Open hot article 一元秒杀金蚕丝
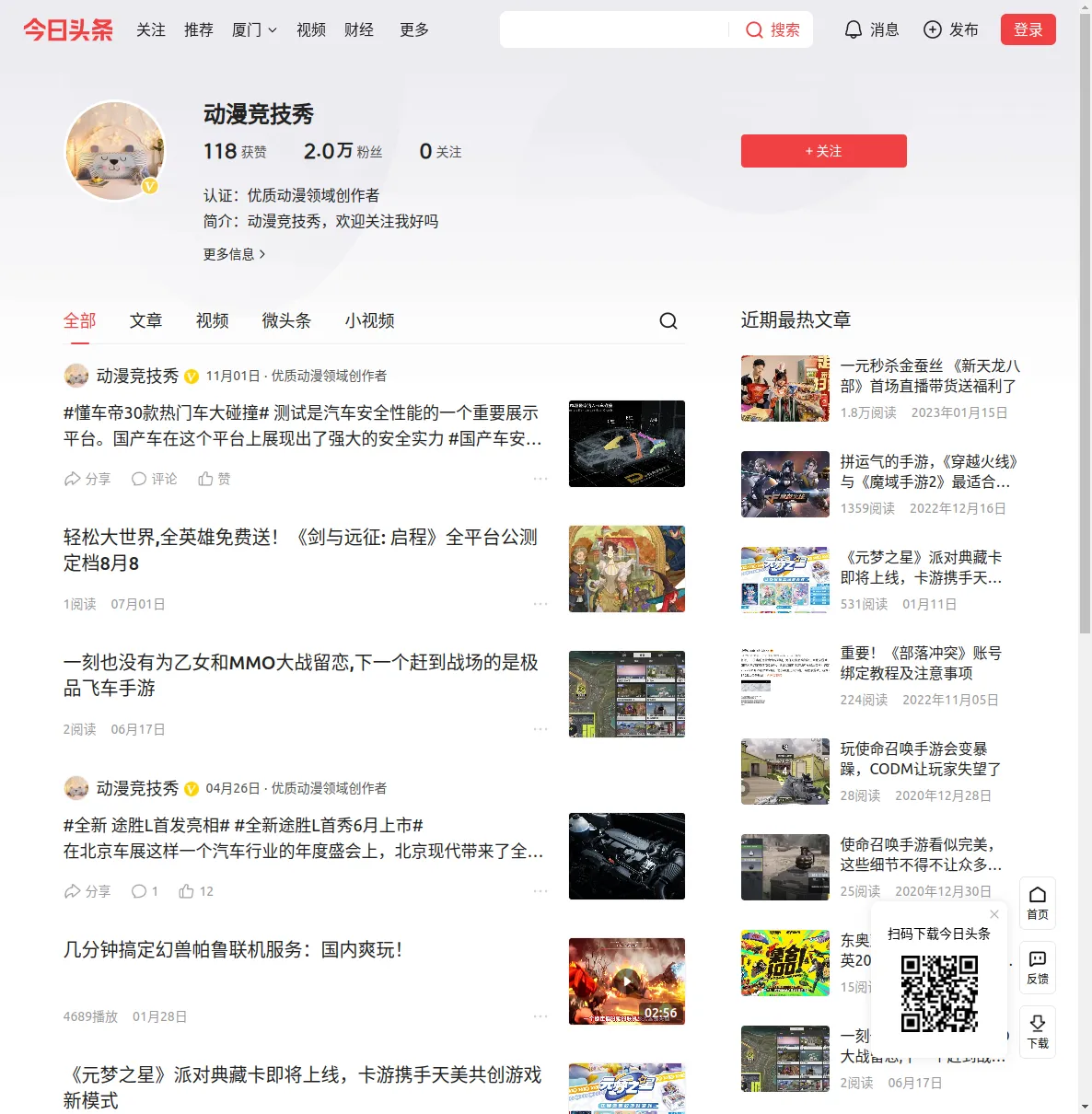The height and width of the screenshot is (1114, 1092). tap(930, 376)
